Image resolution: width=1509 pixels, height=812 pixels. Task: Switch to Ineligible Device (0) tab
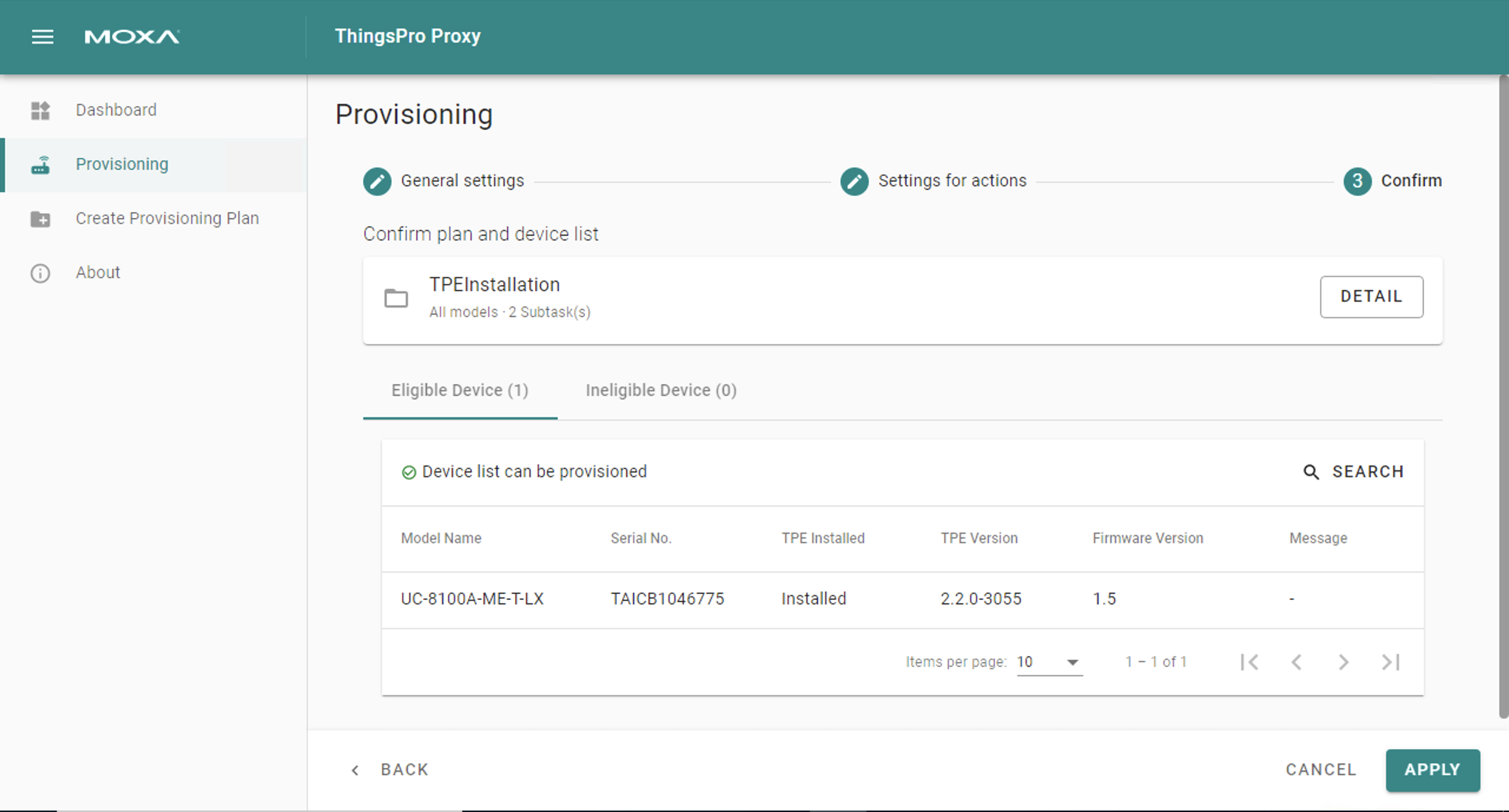coord(661,390)
